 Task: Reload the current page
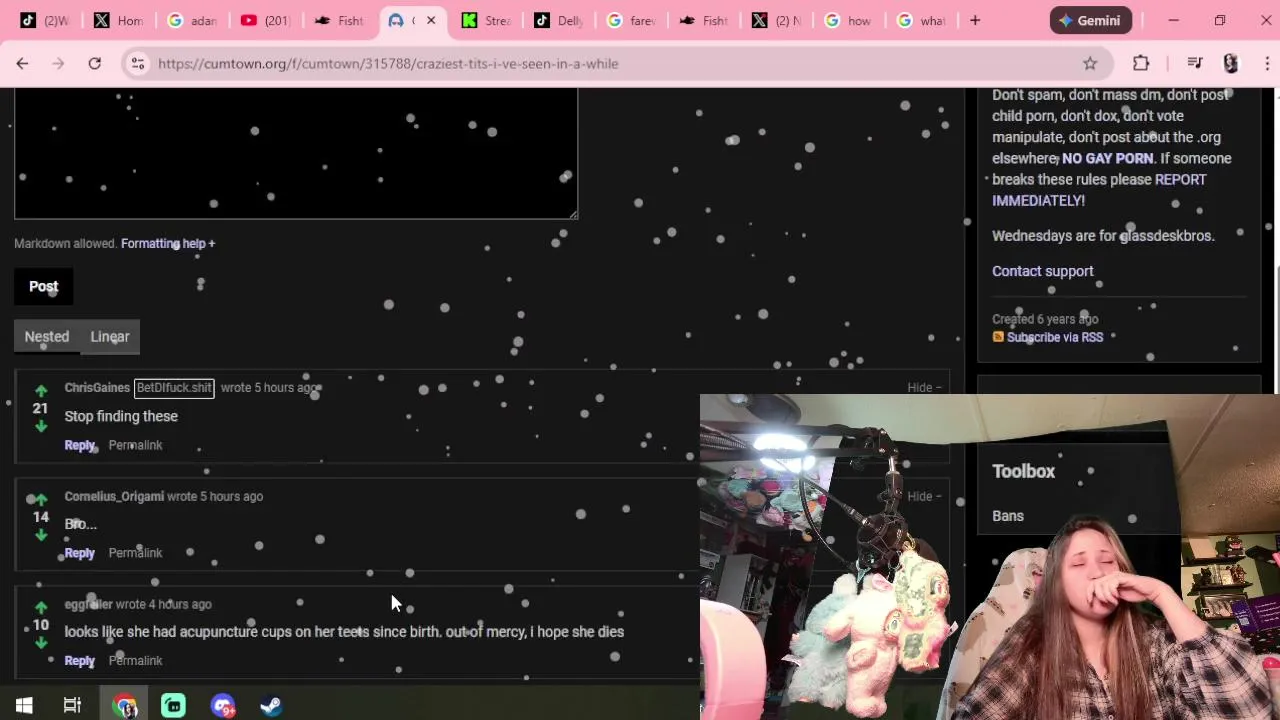94,63
